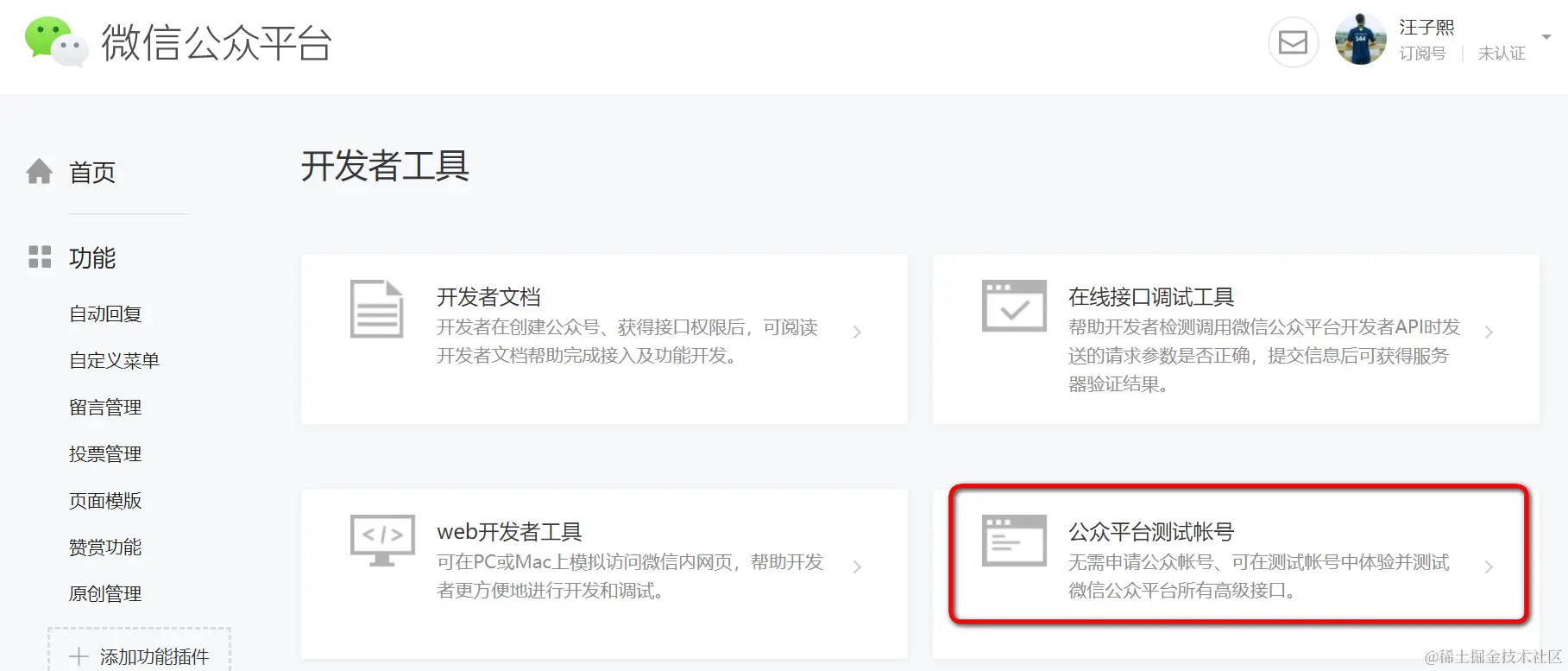Click description text of 开发者文档 card
The width and height of the screenshot is (1568, 671).
627,341
